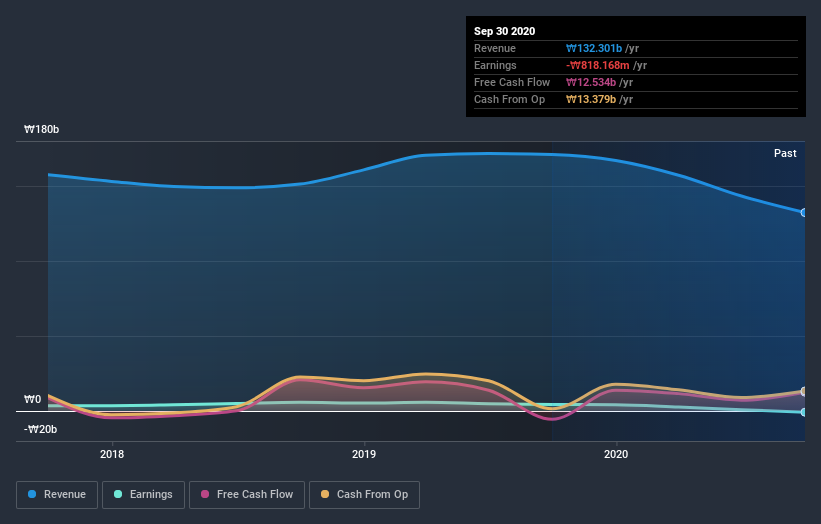The height and width of the screenshot is (524, 821).
Task: Click the Cash From Op label in tooltip
Action: click(x=509, y=99)
